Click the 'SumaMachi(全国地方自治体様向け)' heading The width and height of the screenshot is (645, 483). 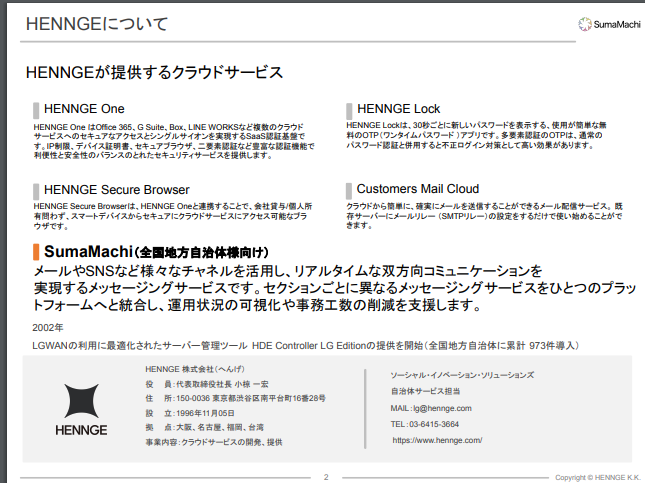click(x=156, y=252)
